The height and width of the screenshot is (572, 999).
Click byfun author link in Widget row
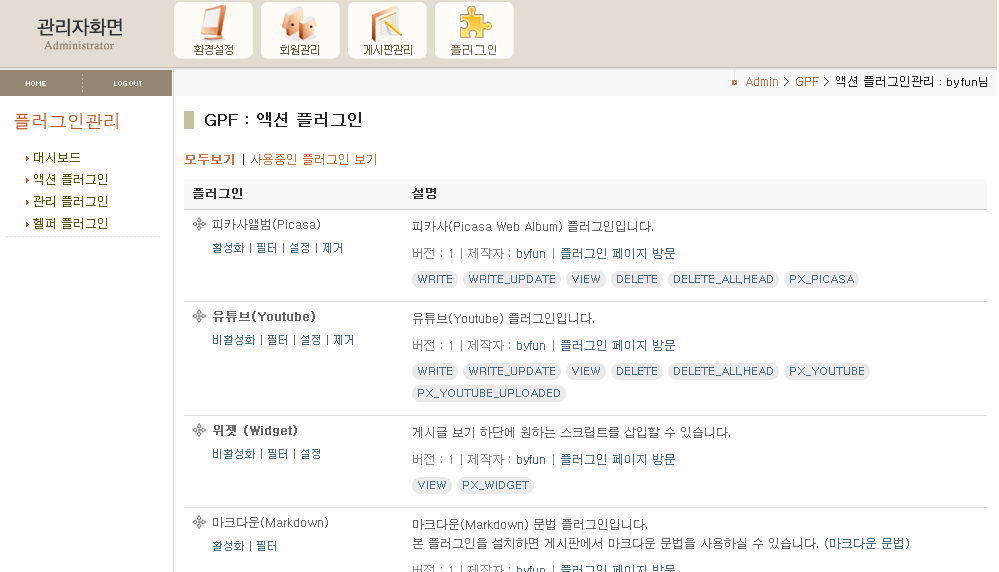531,460
